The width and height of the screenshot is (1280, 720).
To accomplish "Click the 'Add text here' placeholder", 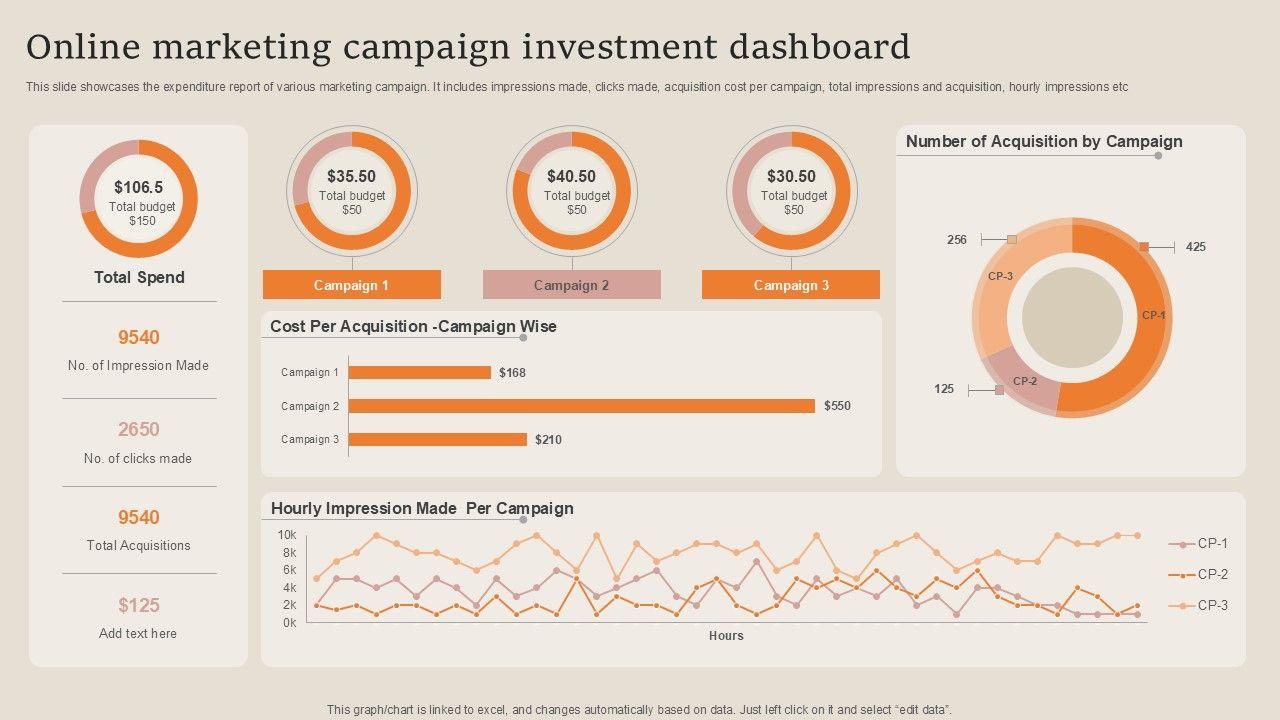I will 138,633.
